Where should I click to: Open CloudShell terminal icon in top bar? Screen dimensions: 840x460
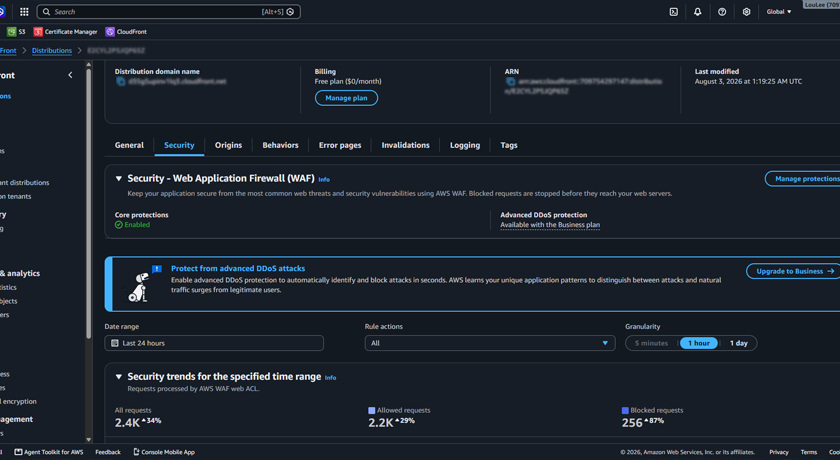point(674,12)
